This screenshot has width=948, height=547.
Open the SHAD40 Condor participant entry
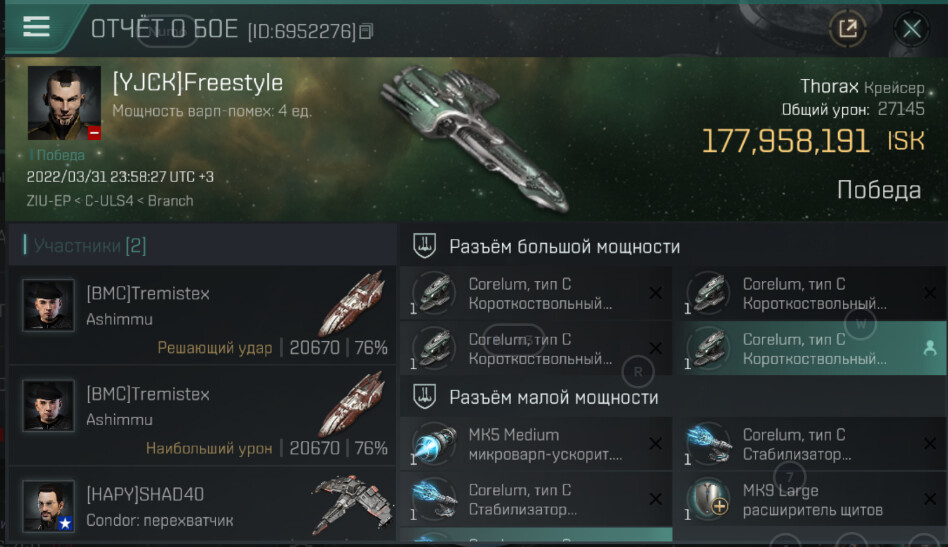pos(203,507)
